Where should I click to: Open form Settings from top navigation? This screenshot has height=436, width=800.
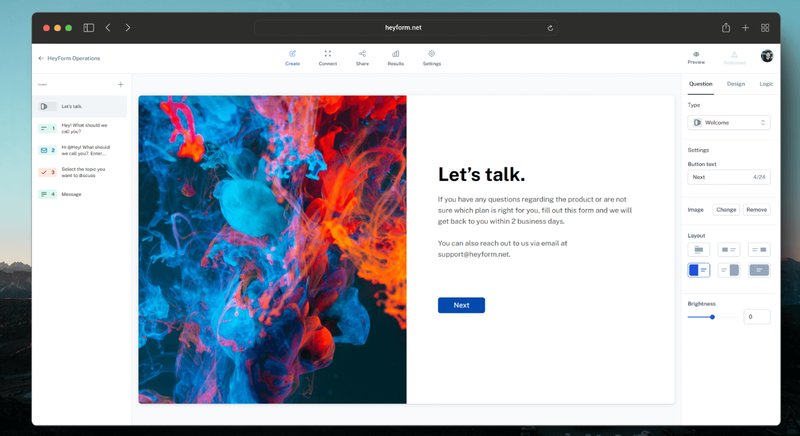pyautogui.click(x=431, y=57)
